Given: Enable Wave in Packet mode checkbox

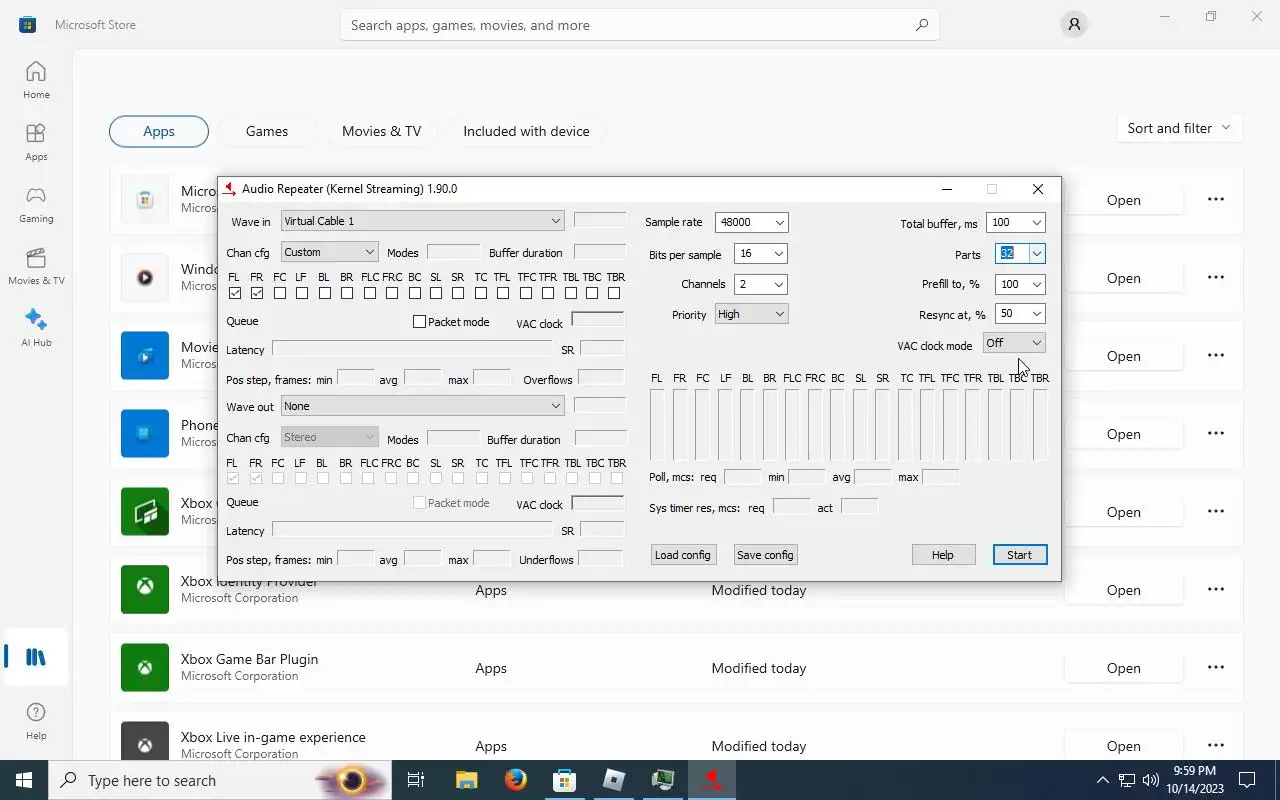Looking at the screenshot, I should click(451, 322).
